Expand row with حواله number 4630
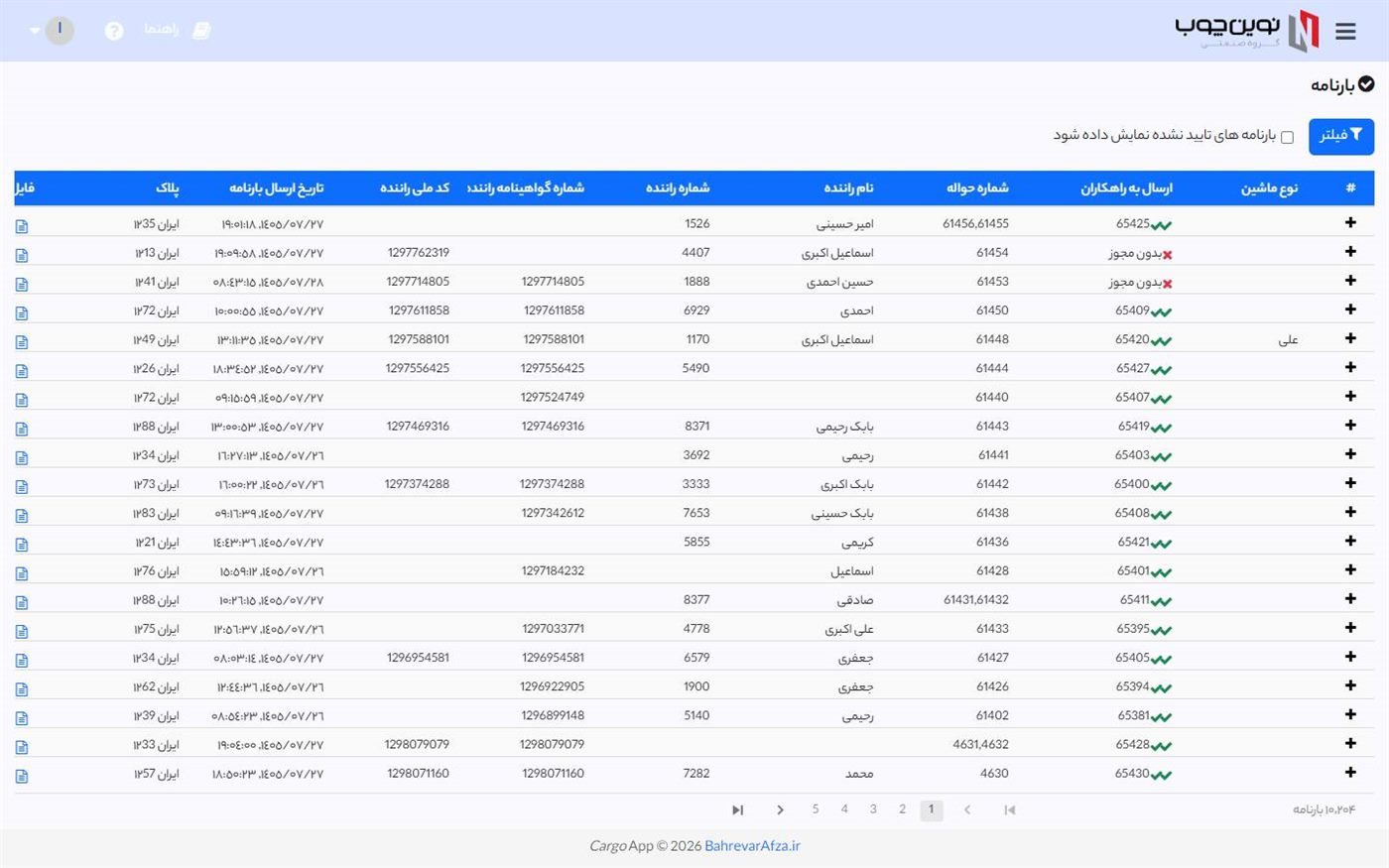Image resolution: width=1389 pixels, height=868 pixels. (1350, 773)
